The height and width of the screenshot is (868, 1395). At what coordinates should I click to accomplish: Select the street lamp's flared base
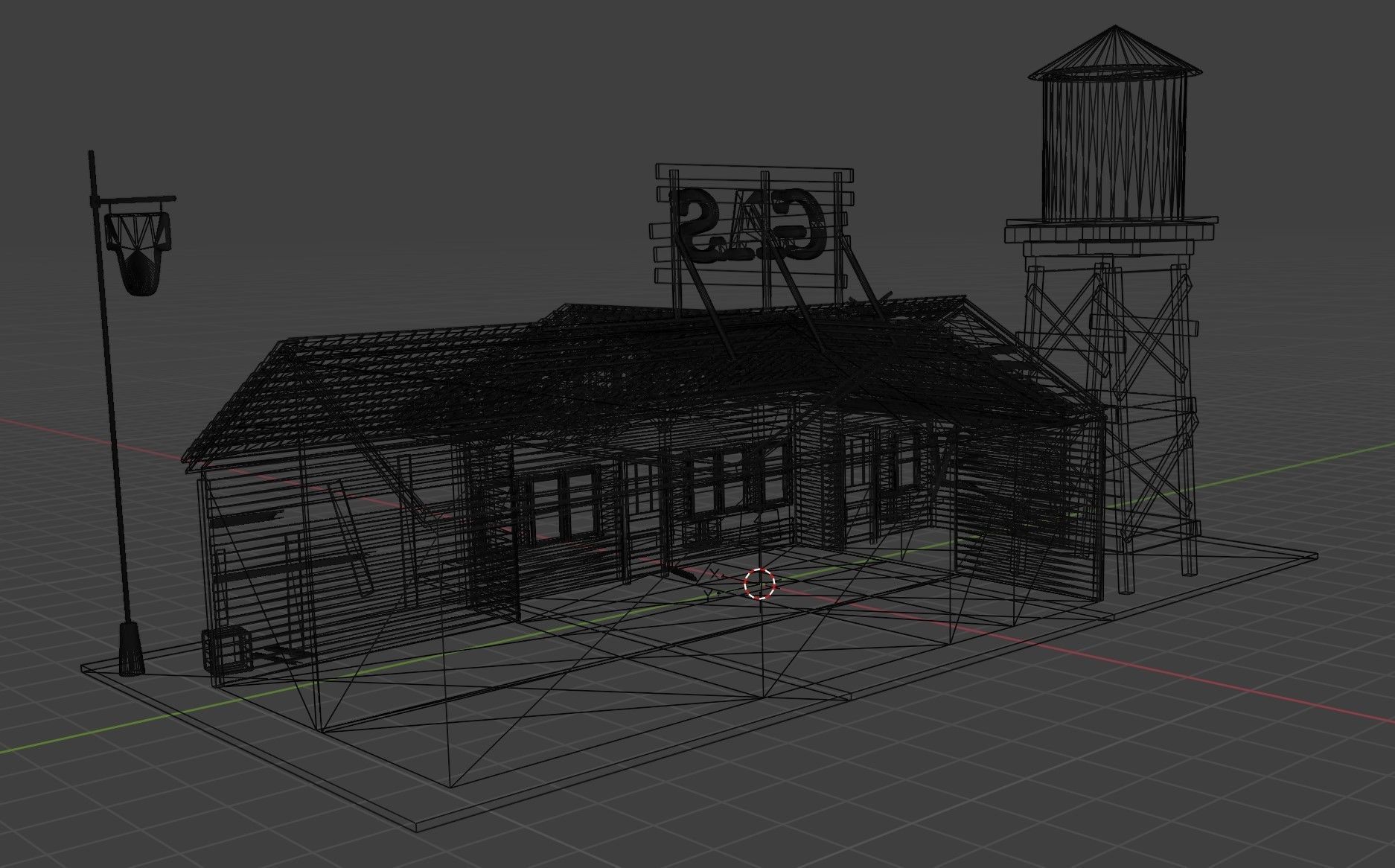point(131,650)
